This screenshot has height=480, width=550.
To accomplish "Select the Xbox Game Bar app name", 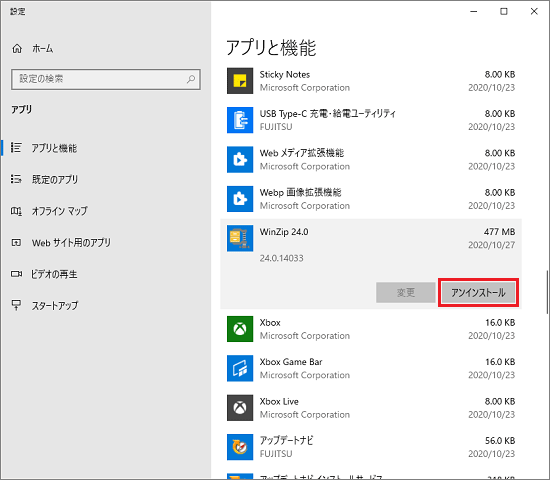I will [x=291, y=362].
